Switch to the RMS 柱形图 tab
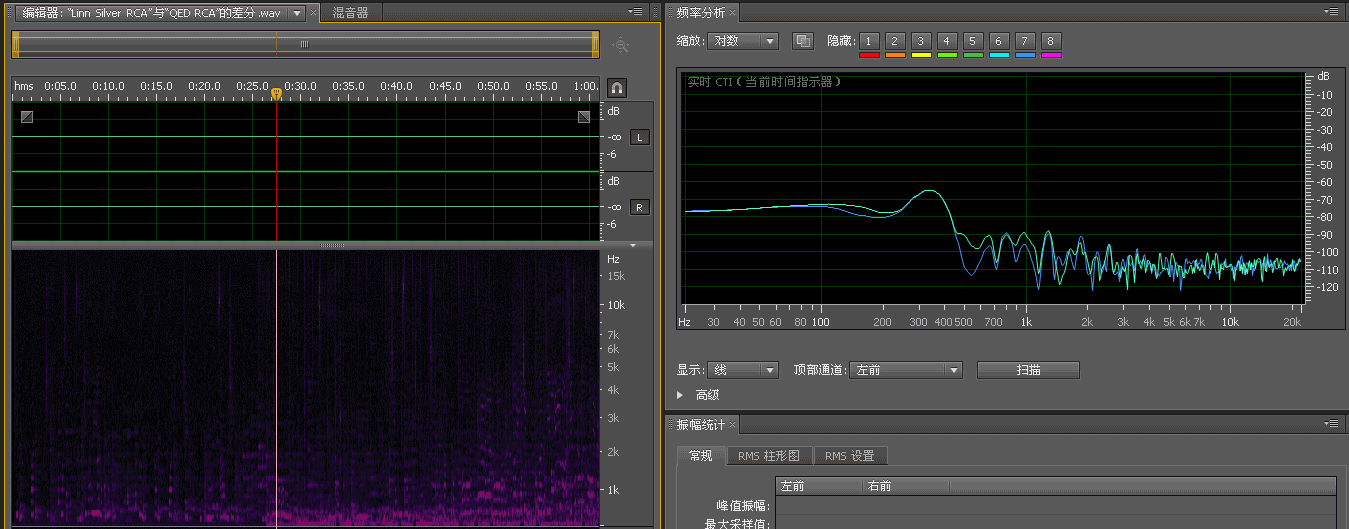Screen dimensions: 1349x529 pyautogui.click(x=768, y=456)
